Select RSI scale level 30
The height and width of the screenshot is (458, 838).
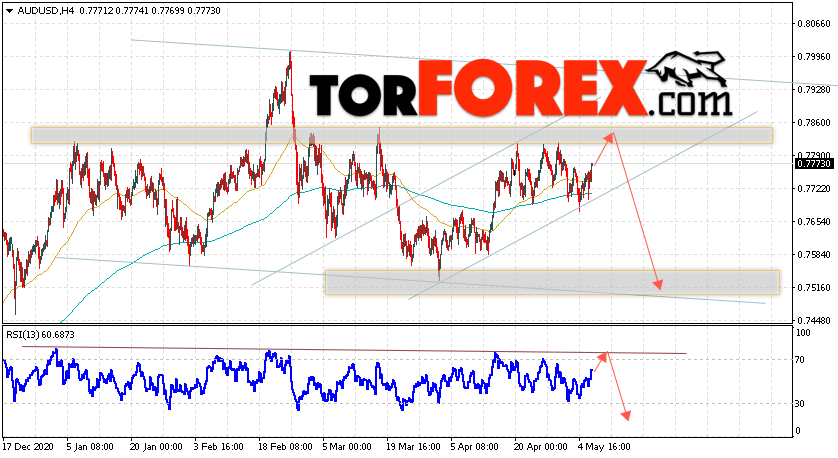point(800,403)
